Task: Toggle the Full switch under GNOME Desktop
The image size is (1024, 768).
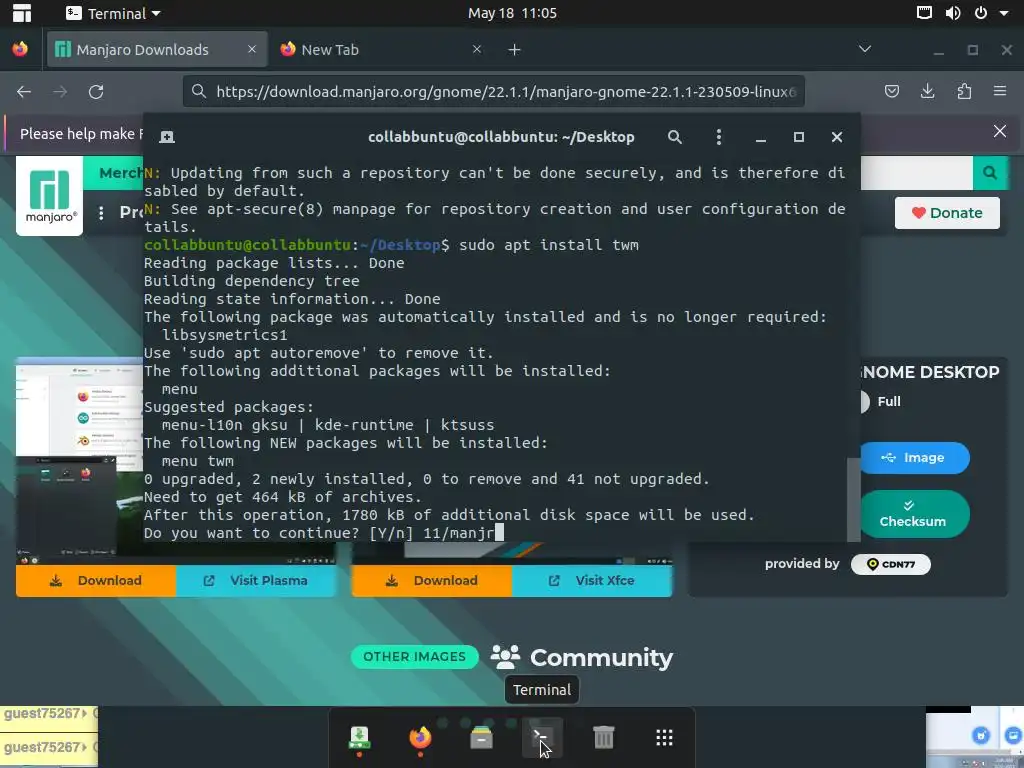Action: [863, 402]
